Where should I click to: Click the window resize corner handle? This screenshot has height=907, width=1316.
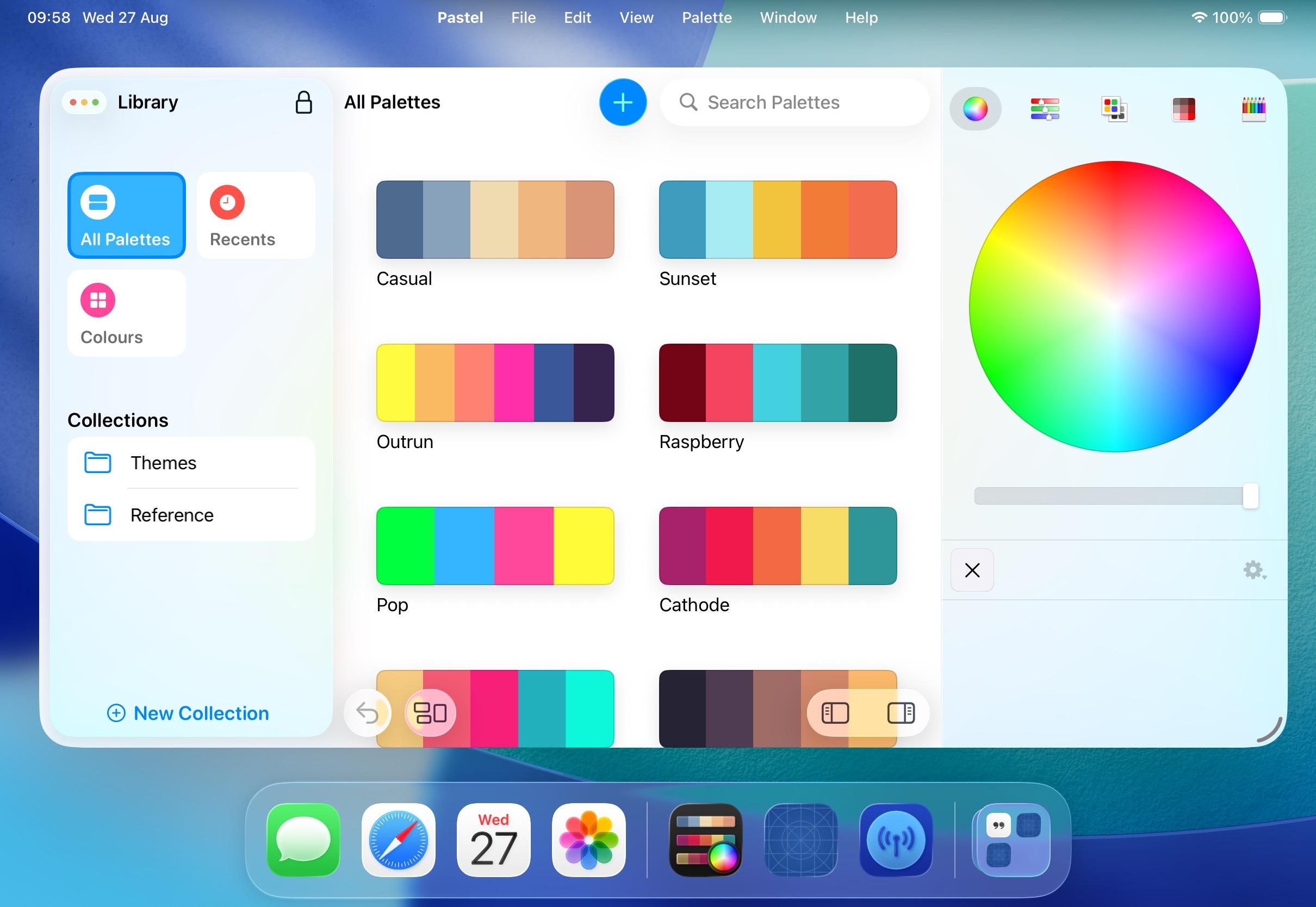pos(1270,730)
